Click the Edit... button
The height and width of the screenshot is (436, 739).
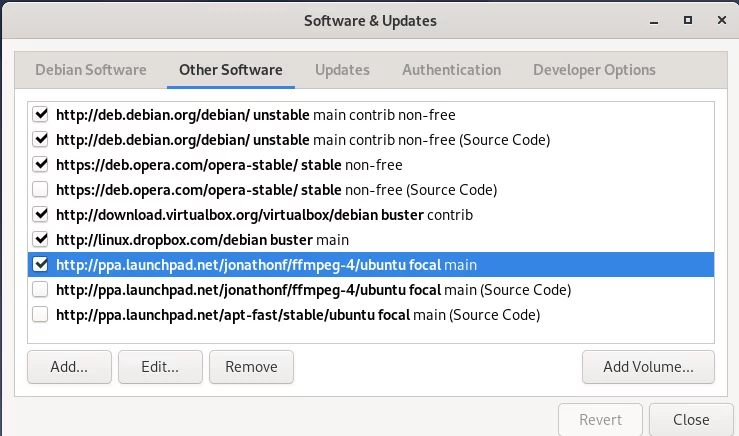pyautogui.click(x=160, y=367)
